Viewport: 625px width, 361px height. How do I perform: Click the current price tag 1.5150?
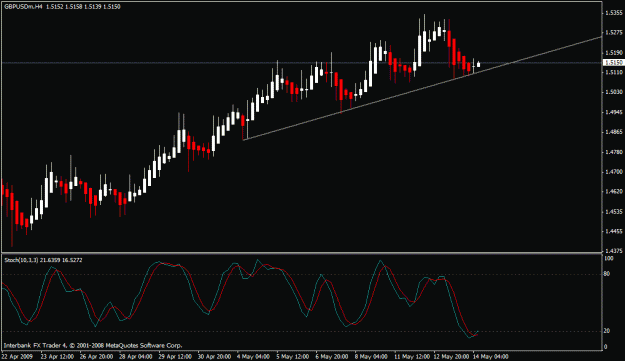[x=613, y=63]
